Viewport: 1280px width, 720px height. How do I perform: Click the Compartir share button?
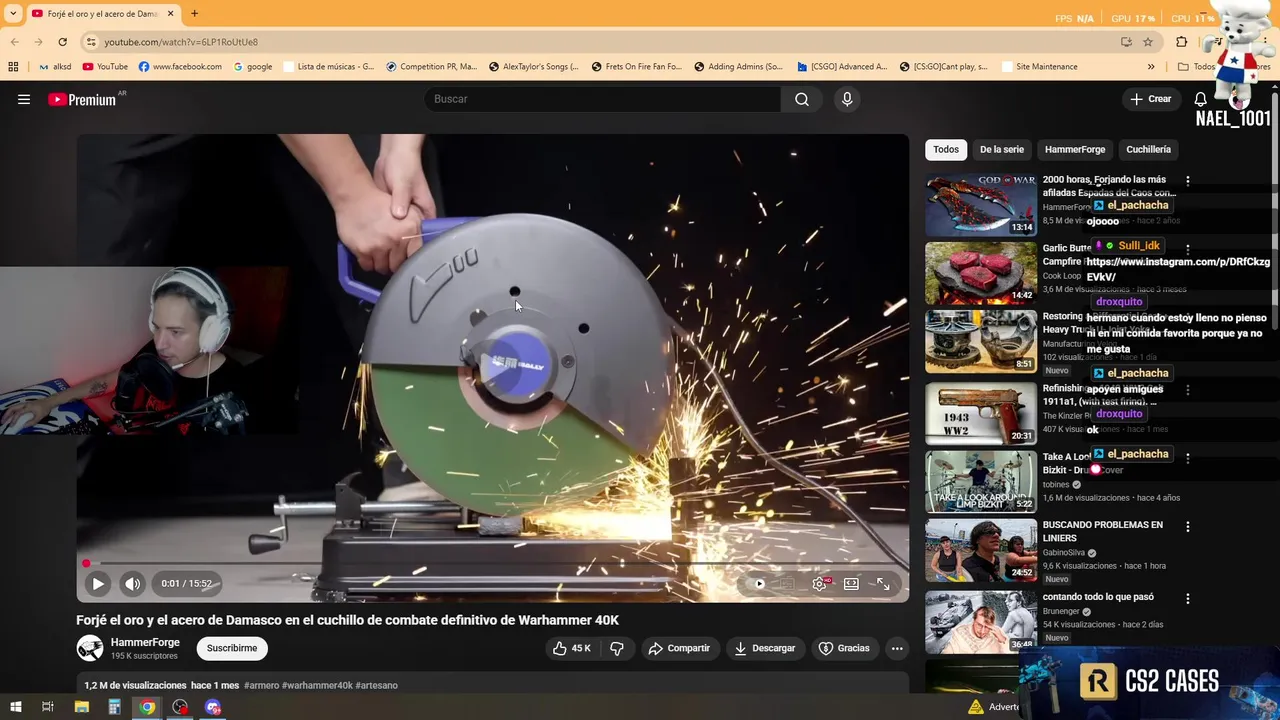pos(679,648)
